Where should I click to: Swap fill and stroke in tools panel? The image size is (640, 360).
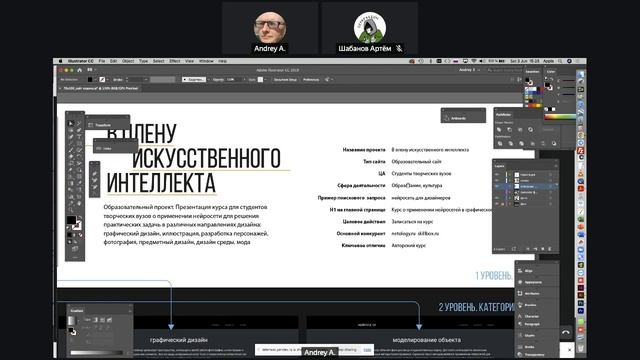pyautogui.click(x=80, y=218)
